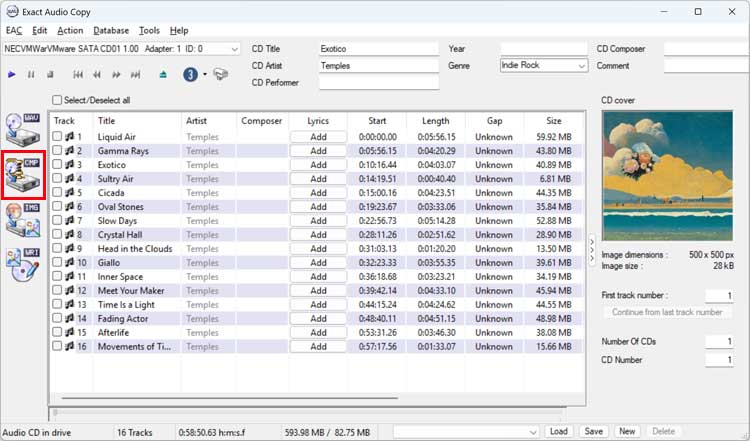Click the WRI write CD sidebar icon
Viewport: 750px width, 441px height.
pos(23,265)
